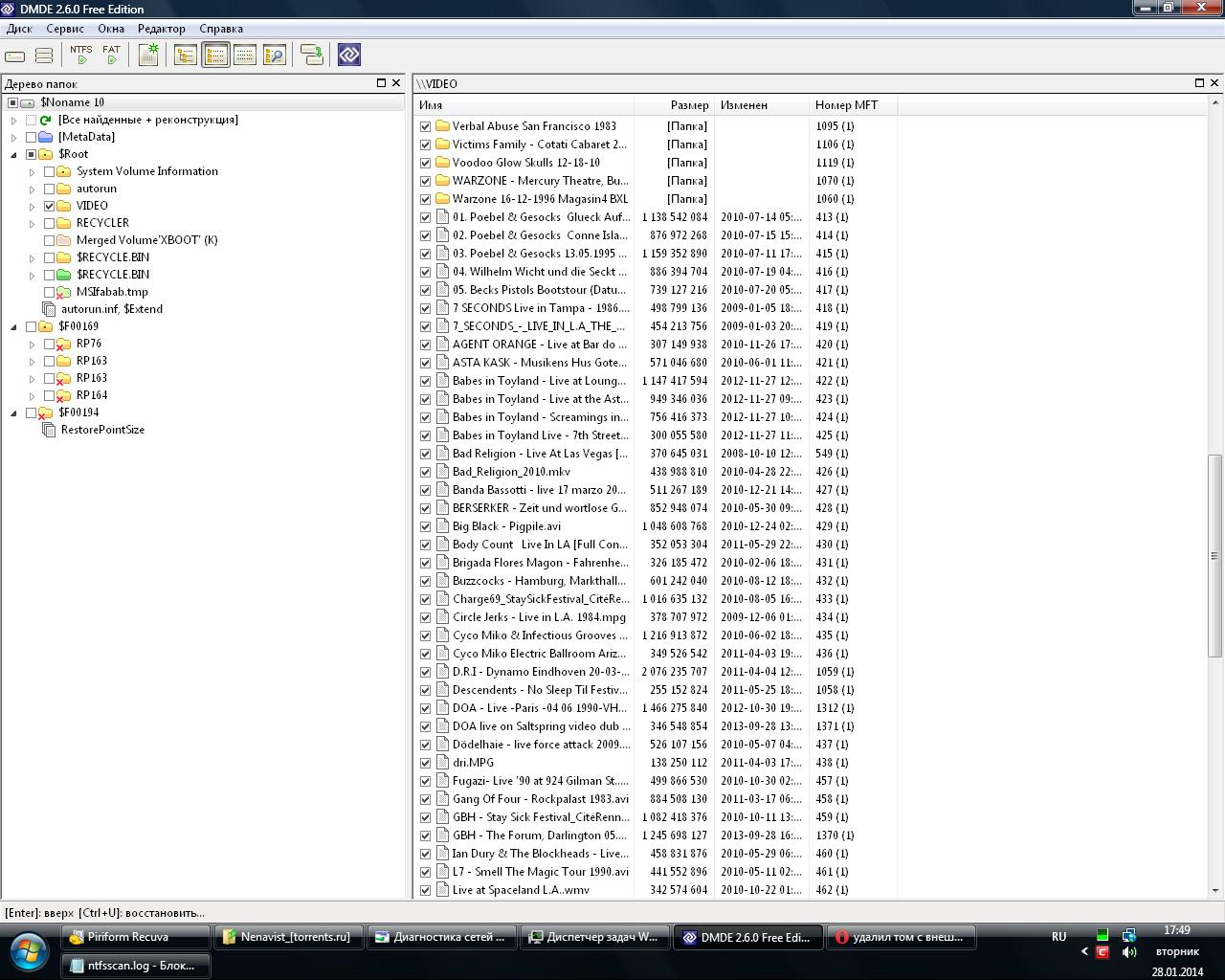The width and height of the screenshot is (1225, 980).
Task: Open the tray network icon
Action: pyautogui.click(x=1129, y=936)
